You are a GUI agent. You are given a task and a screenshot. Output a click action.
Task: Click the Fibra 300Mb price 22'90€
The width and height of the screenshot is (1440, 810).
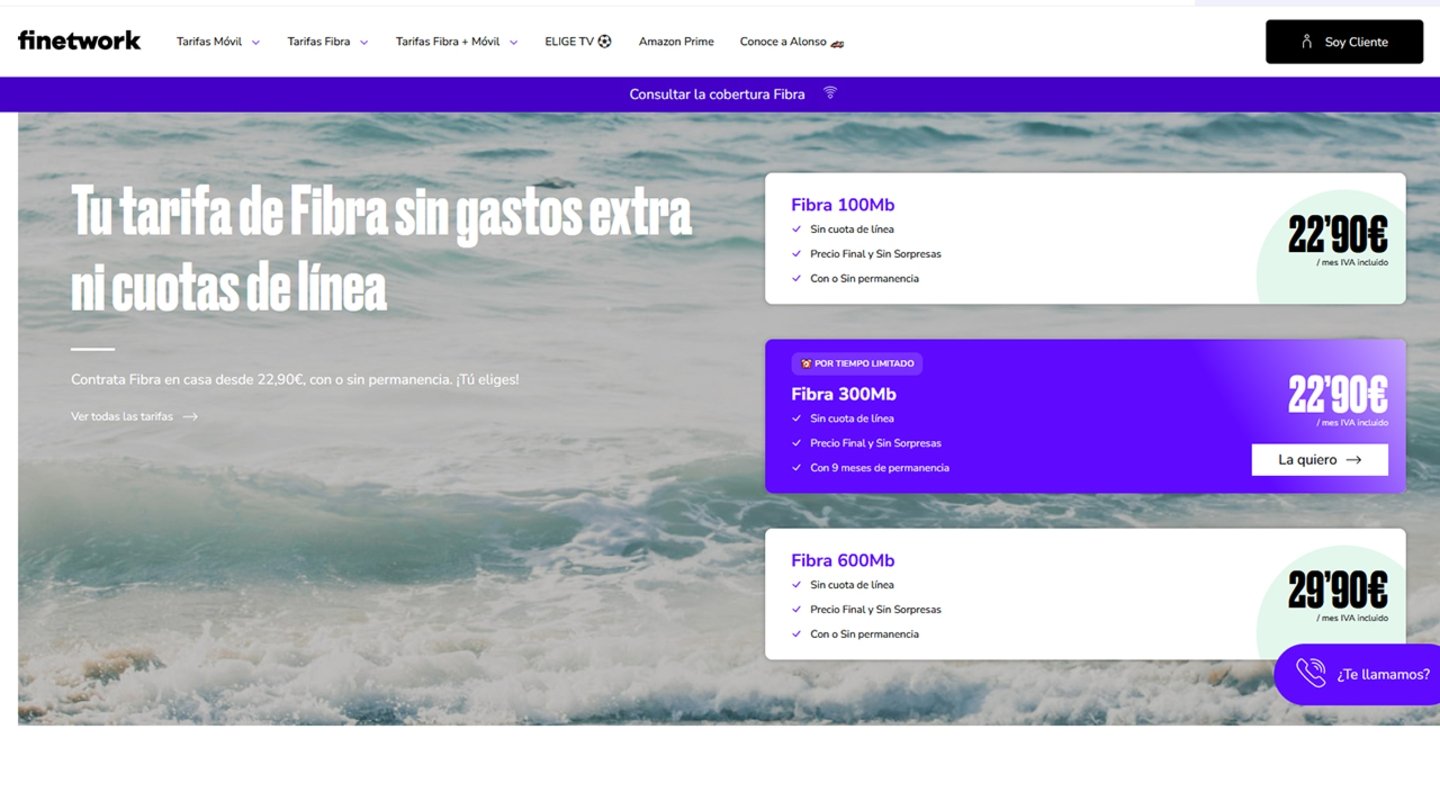click(1337, 395)
